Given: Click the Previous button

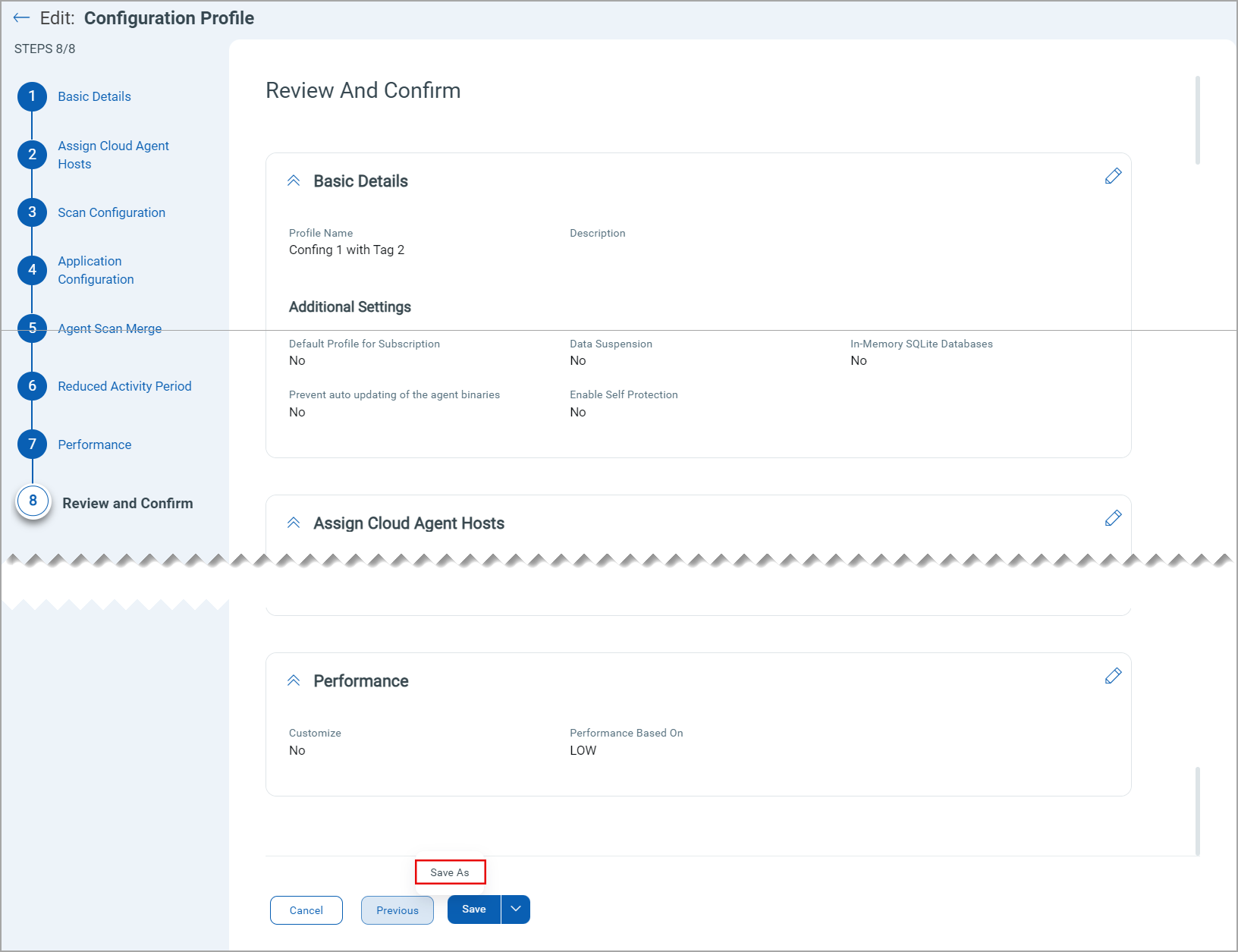Looking at the screenshot, I should (x=397, y=910).
